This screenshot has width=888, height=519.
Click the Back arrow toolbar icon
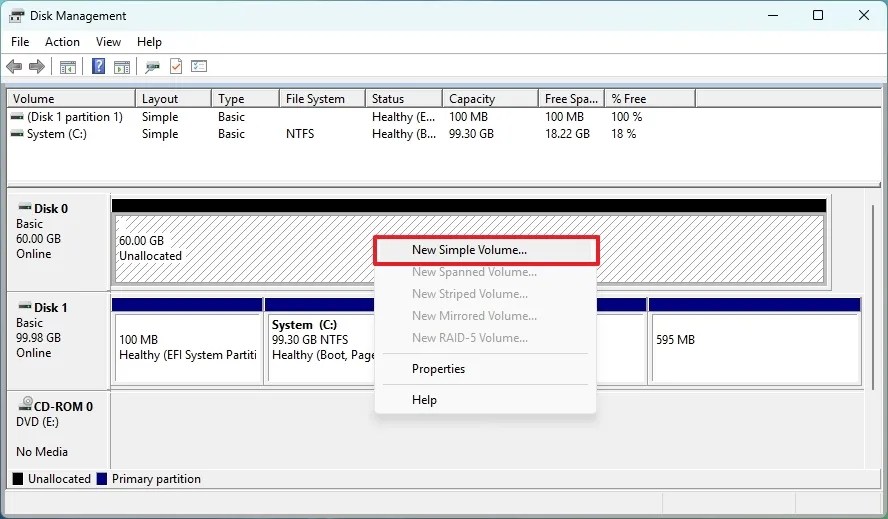tap(14, 67)
